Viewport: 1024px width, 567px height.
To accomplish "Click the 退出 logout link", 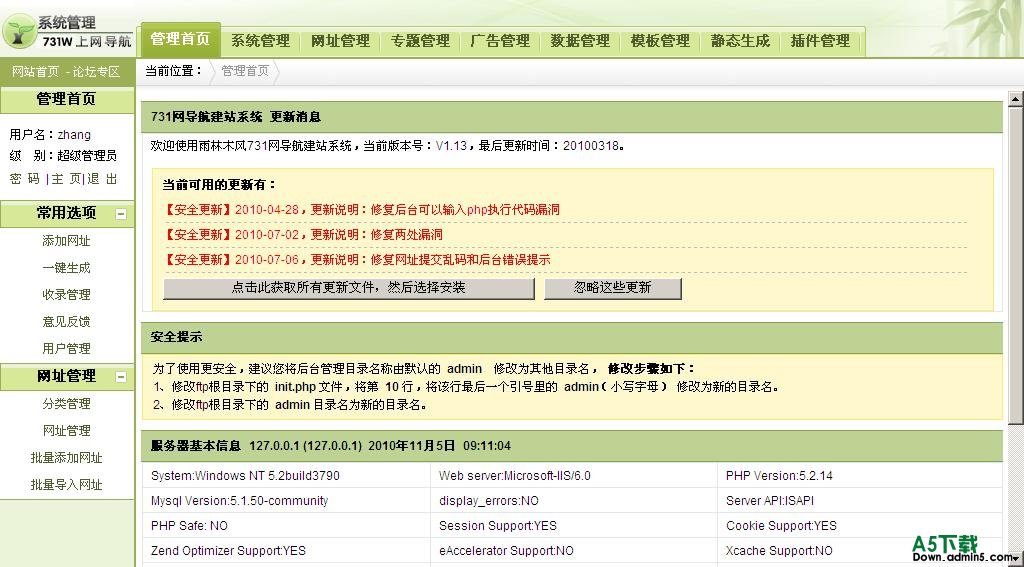I will click(x=103, y=179).
